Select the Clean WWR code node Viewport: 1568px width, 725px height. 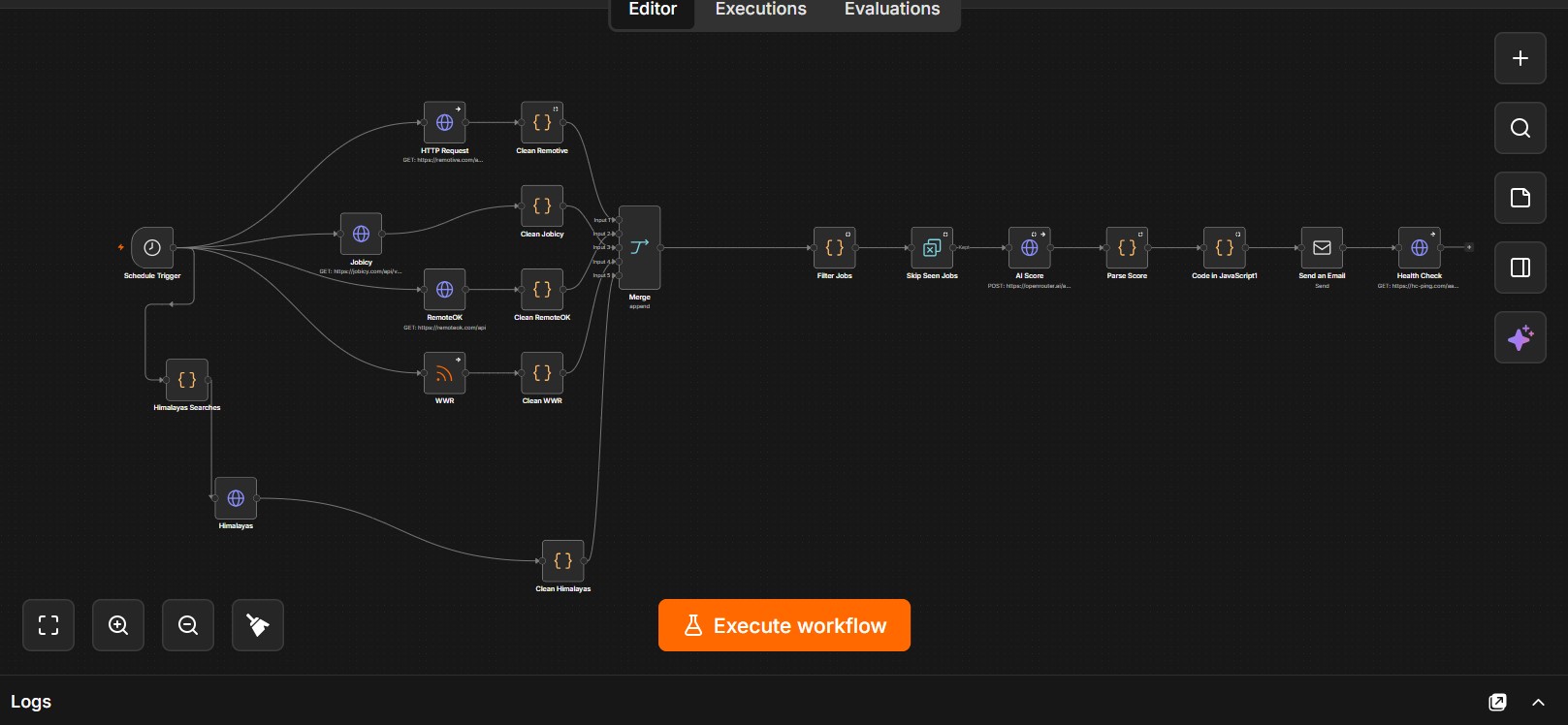(x=542, y=373)
